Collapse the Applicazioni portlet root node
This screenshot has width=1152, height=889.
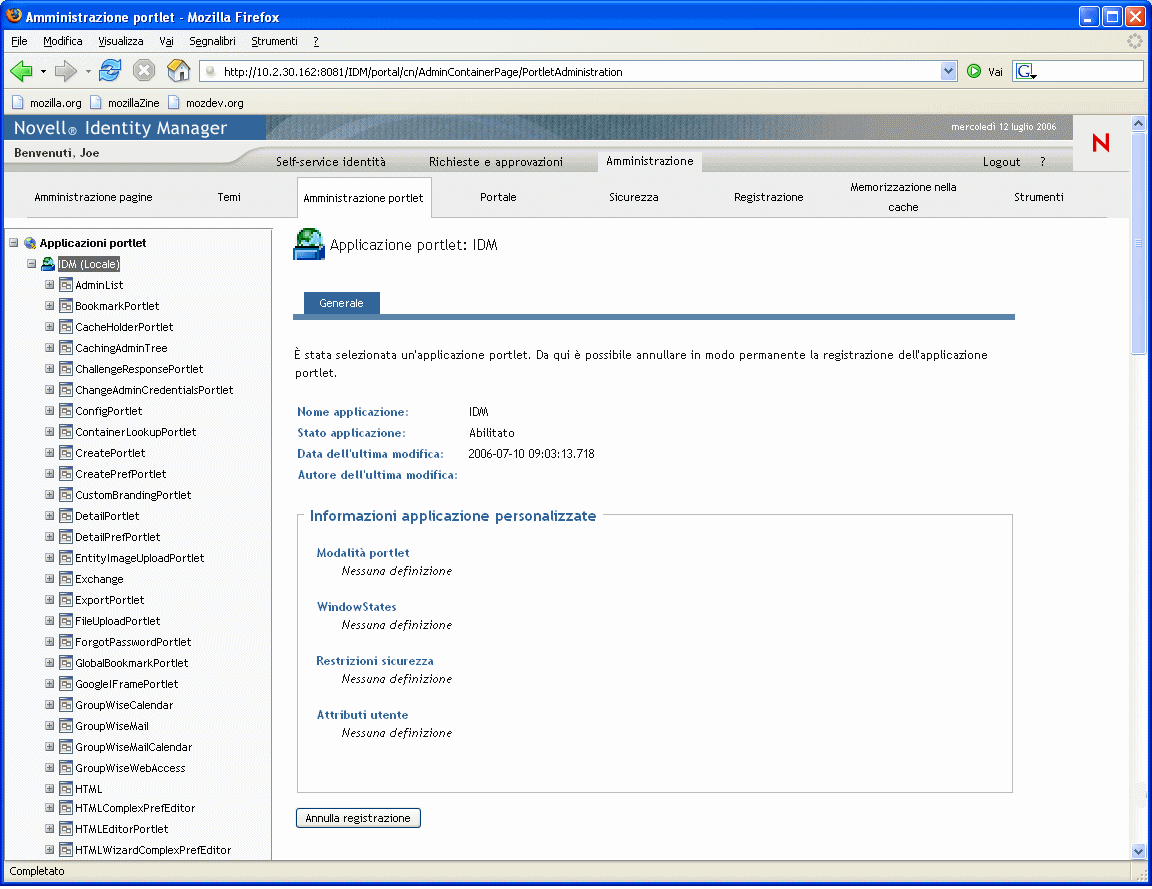coord(13,242)
